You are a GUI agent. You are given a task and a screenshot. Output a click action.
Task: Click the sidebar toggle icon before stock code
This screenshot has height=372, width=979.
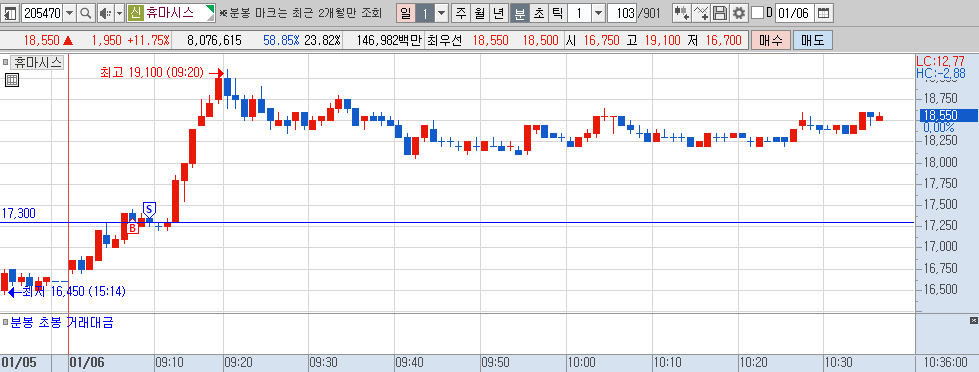[x=10, y=12]
